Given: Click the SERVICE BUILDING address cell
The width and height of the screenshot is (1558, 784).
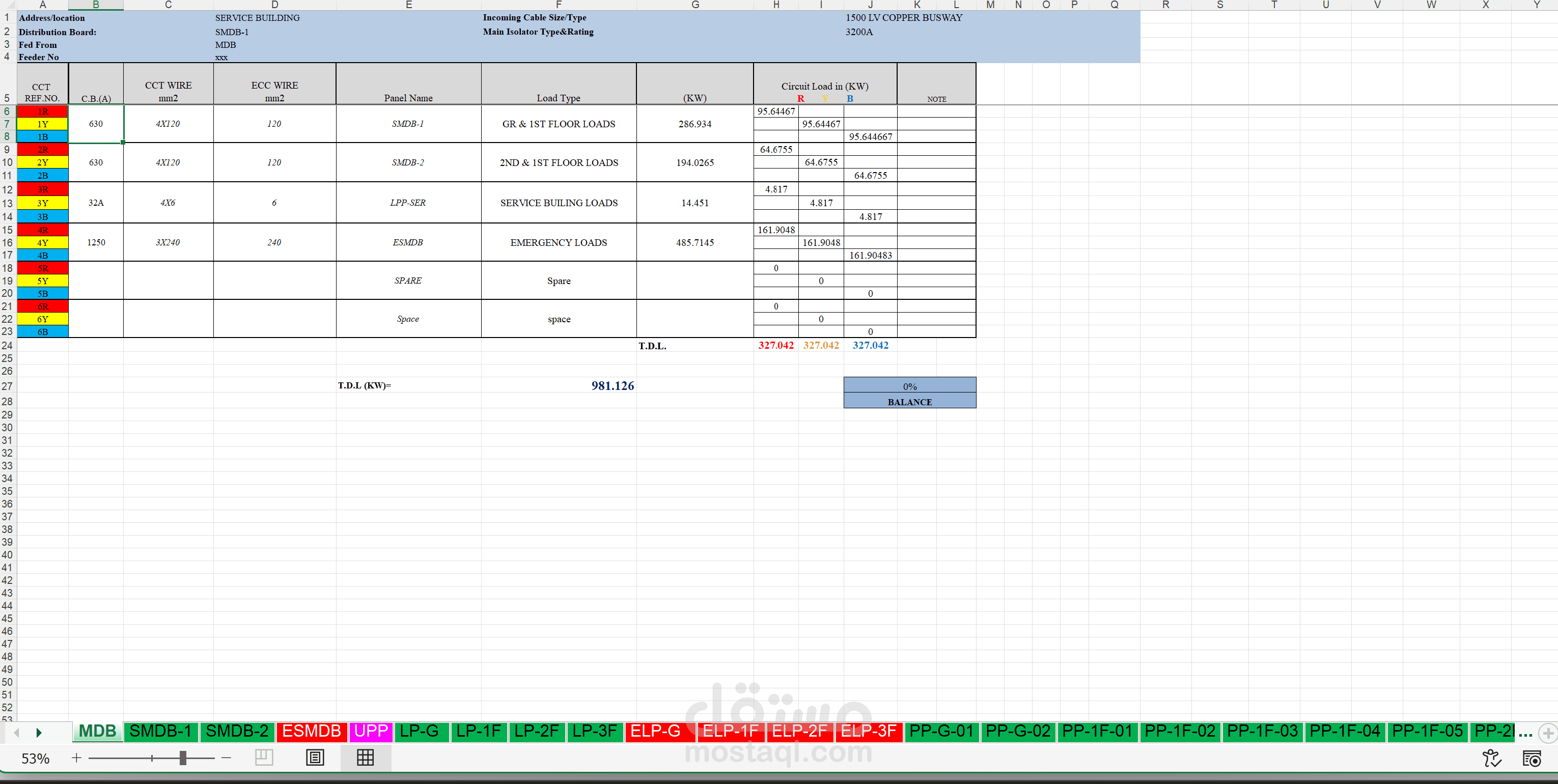Looking at the screenshot, I should [x=258, y=17].
